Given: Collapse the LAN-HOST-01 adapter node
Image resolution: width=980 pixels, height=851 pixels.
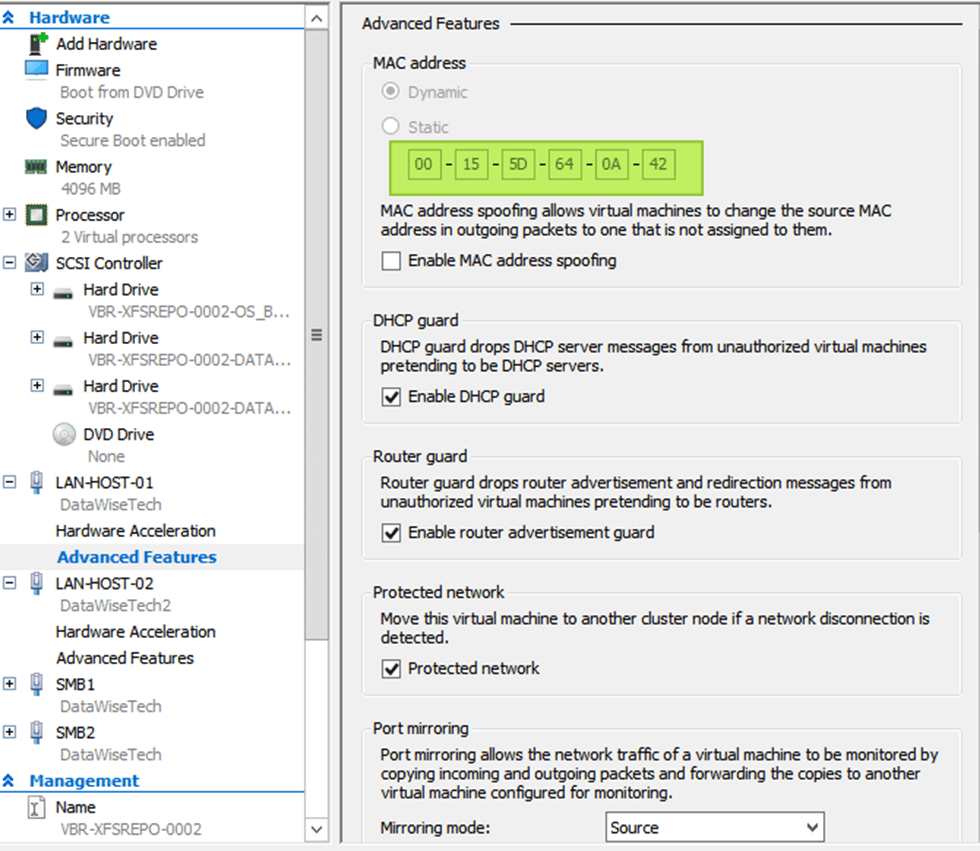Looking at the screenshot, I should (9, 482).
